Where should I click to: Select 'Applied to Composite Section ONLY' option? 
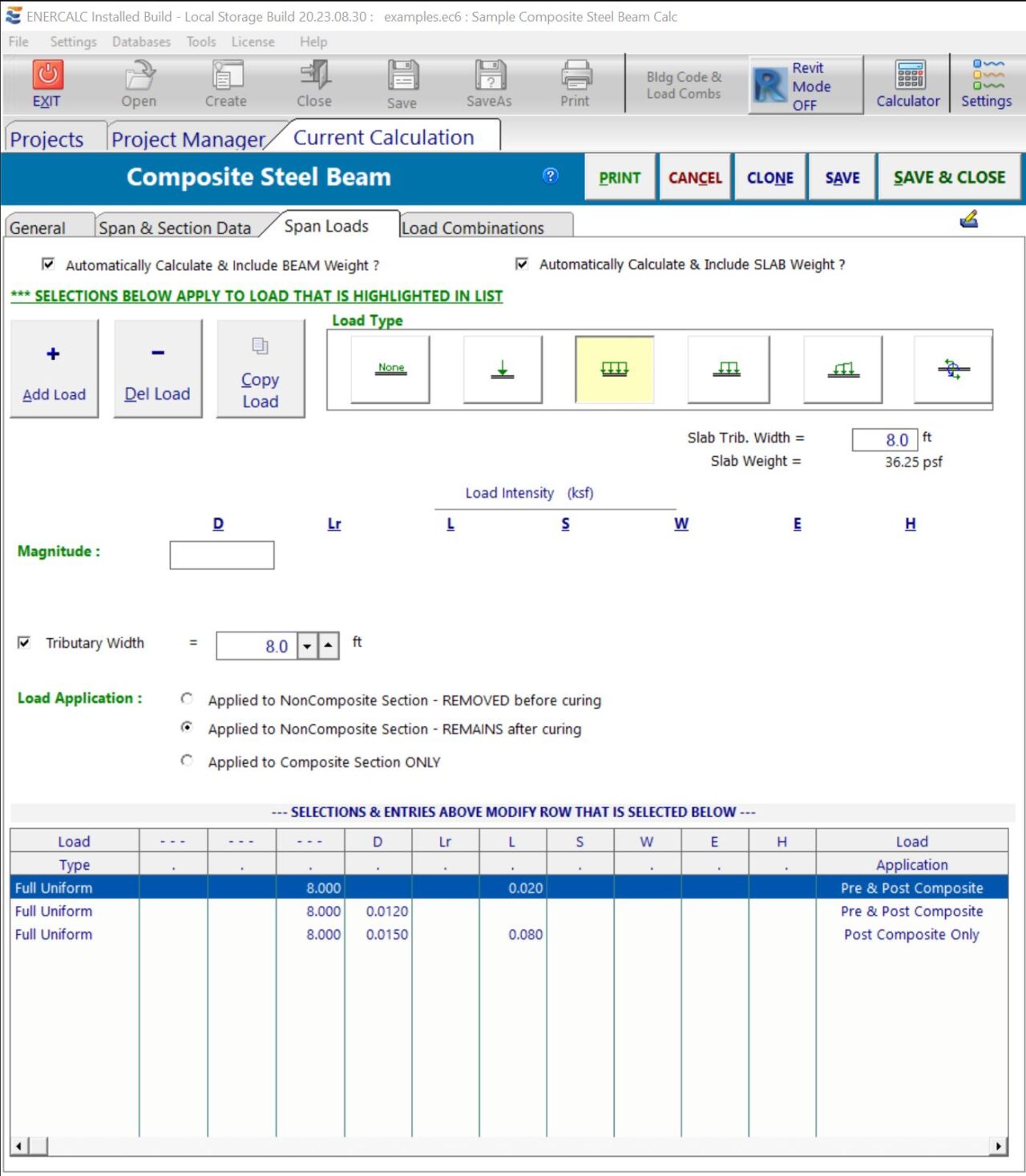point(187,761)
